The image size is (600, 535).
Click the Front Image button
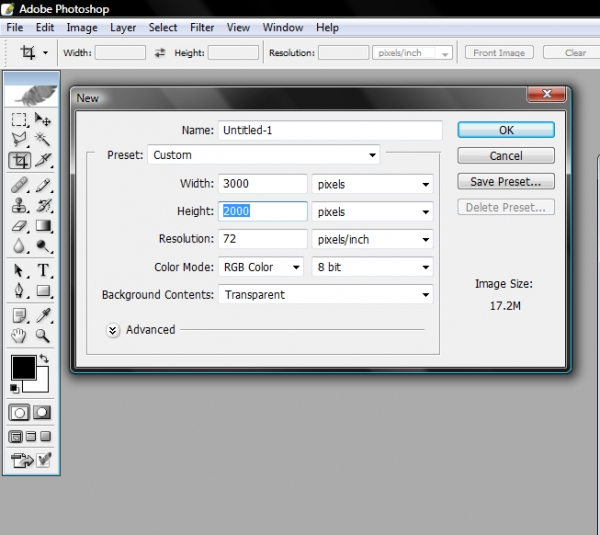click(499, 53)
